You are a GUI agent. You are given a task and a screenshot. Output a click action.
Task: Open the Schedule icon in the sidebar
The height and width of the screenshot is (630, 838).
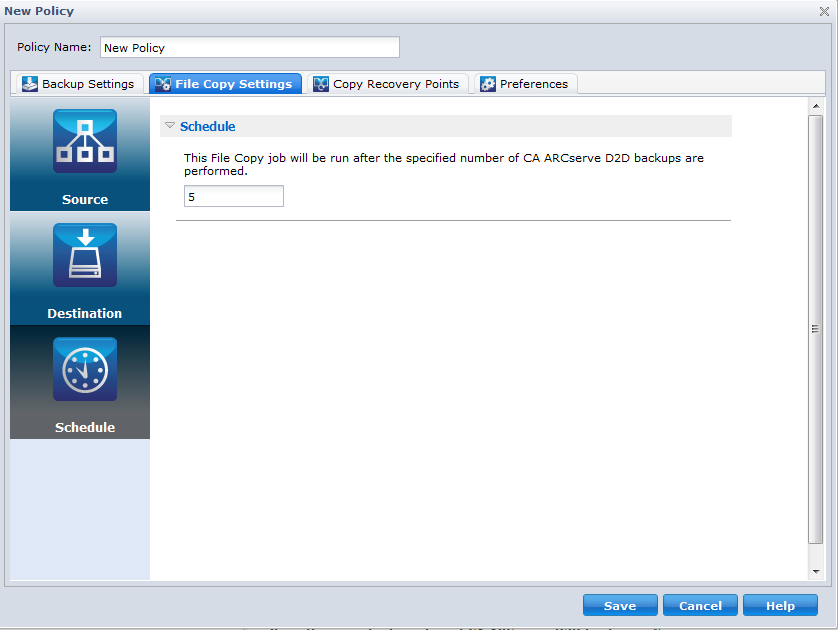85,368
